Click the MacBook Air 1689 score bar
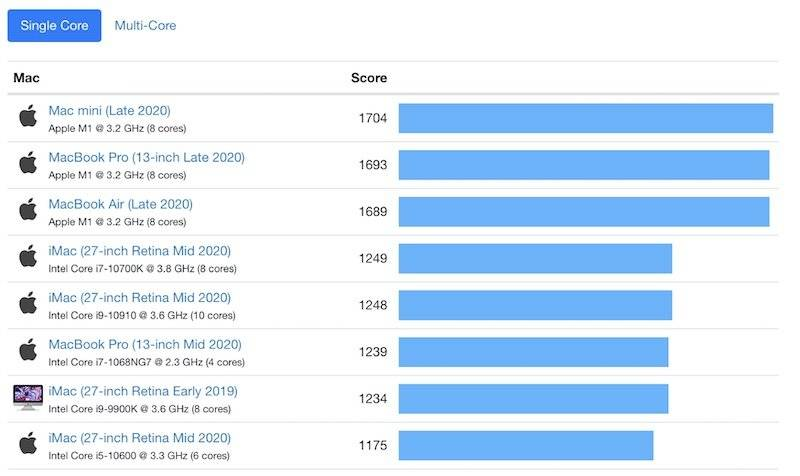Screen dimensions: 800x476 (583, 211)
